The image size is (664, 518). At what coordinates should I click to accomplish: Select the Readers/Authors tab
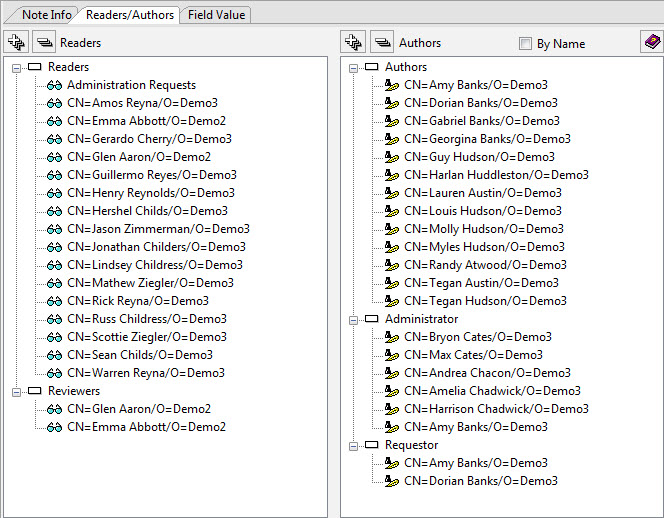click(130, 15)
